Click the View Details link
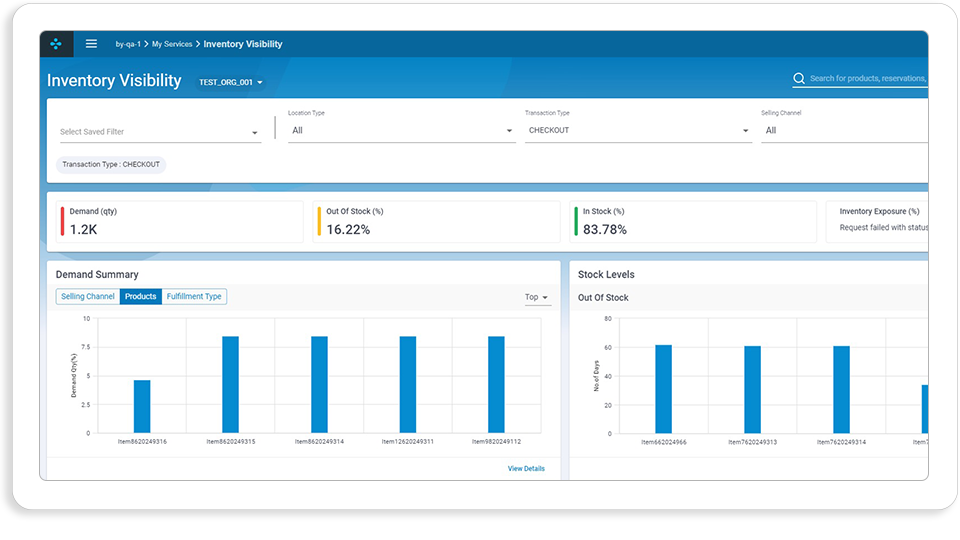This screenshot has height=540, width=960. pyautogui.click(x=526, y=468)
